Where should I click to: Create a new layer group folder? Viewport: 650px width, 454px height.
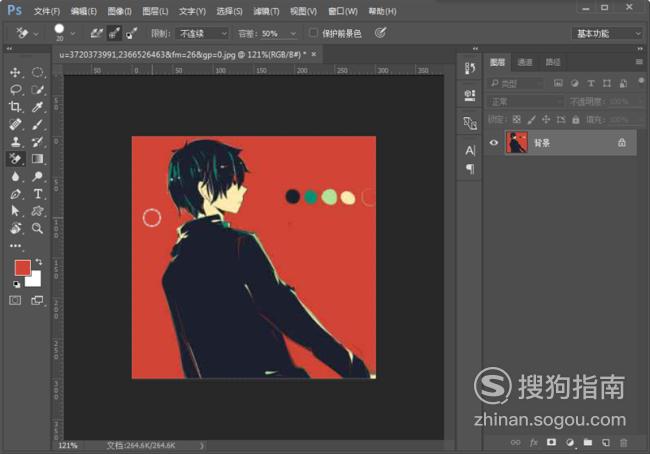click(588, 442)
